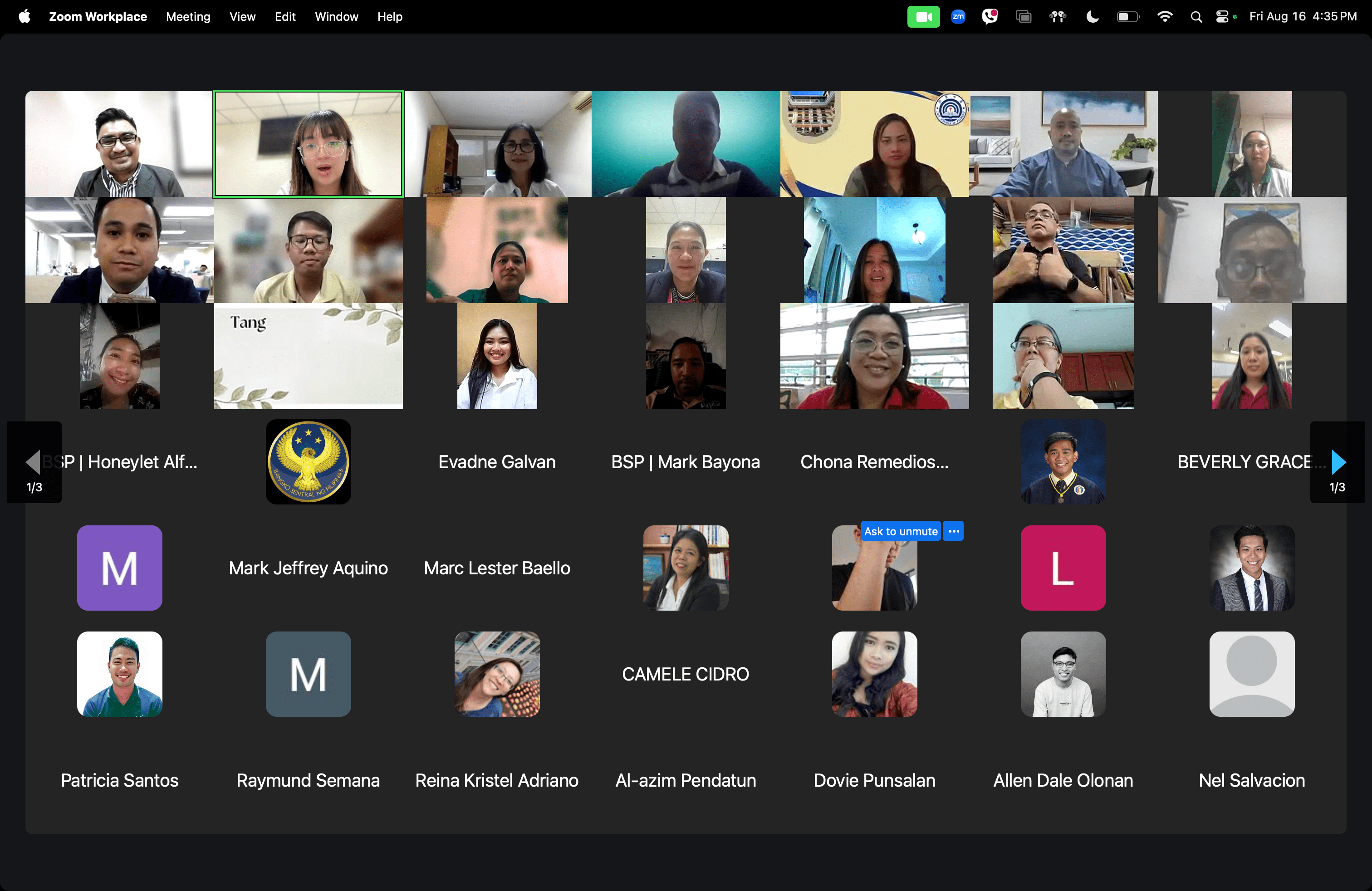Viewport: 1372px width, 891px height.
Task: Open the Zoom Workplace app menu
Action: coord(98,17)
